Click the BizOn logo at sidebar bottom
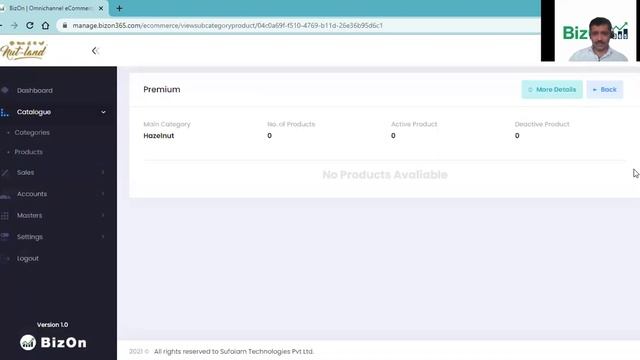This screenshot has height=360, width=640. tap(53, 342)
